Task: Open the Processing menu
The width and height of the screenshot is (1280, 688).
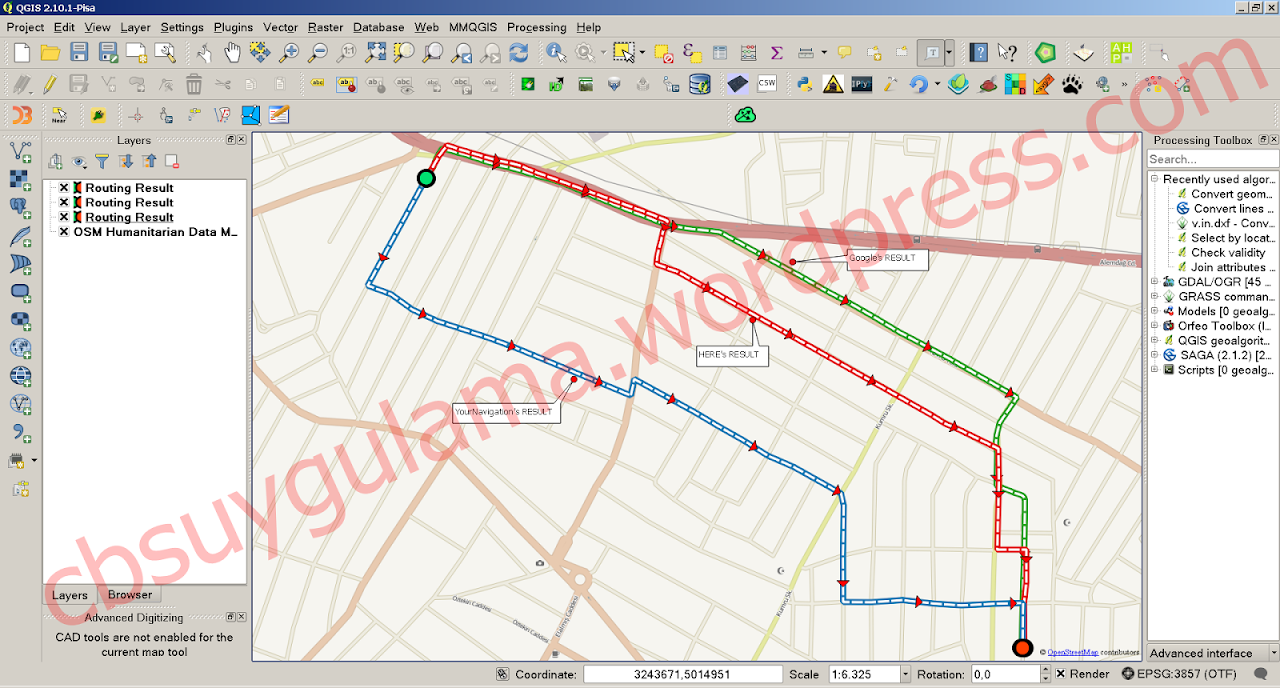Action: click(x=537, y=27)
